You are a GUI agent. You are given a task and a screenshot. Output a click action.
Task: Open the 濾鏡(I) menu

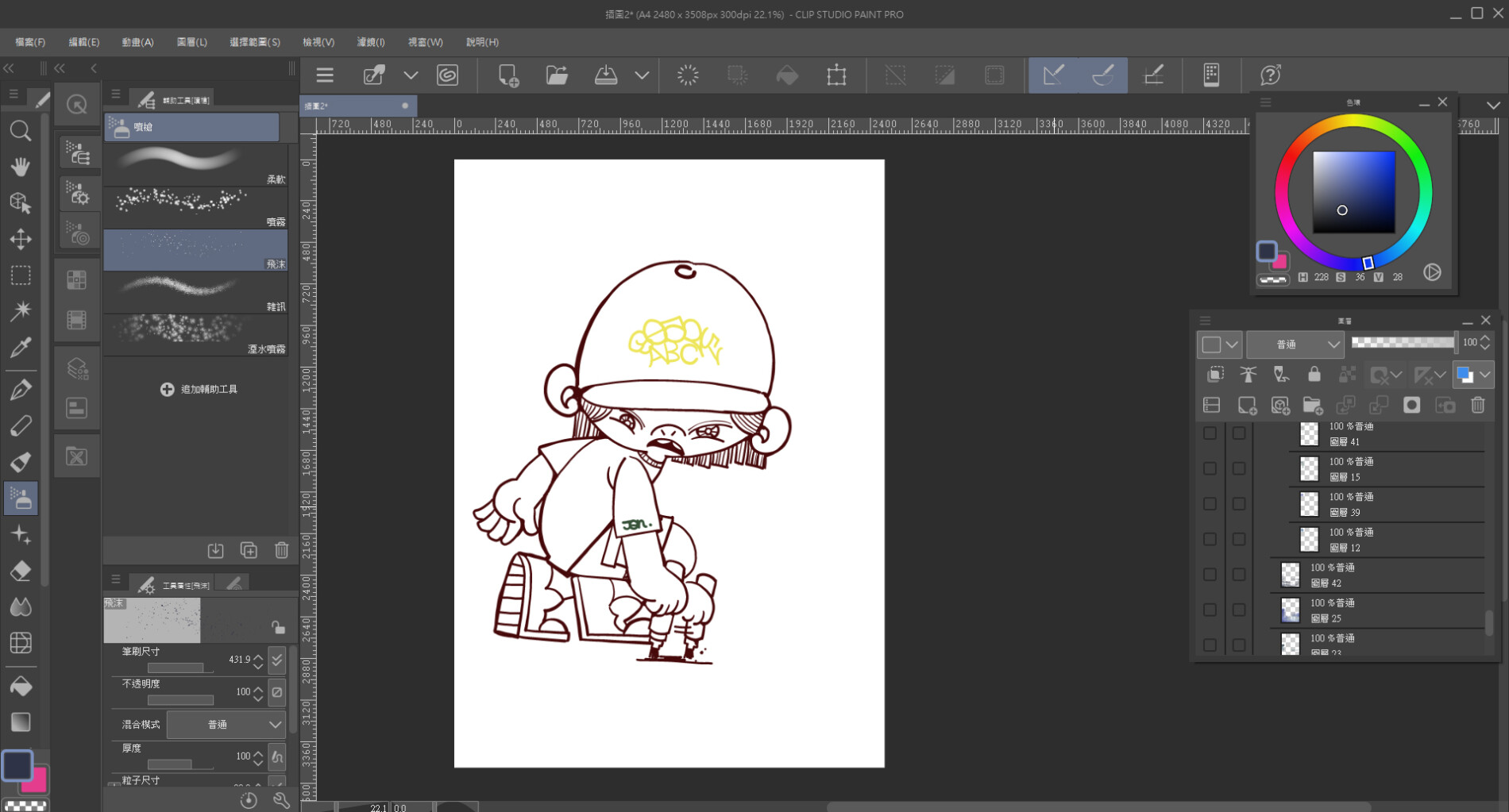(370, 42)
